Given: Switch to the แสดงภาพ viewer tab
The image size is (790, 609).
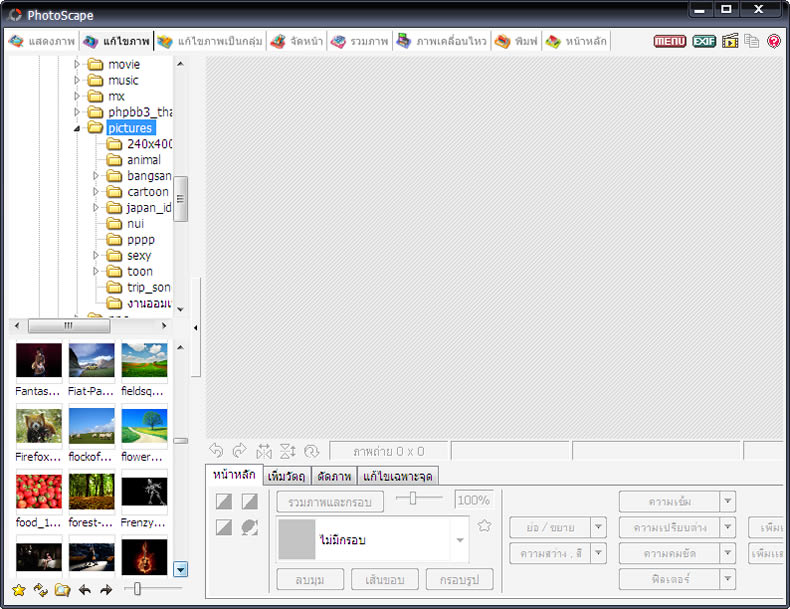Looking at the screenshot, I should click(42, 41).
